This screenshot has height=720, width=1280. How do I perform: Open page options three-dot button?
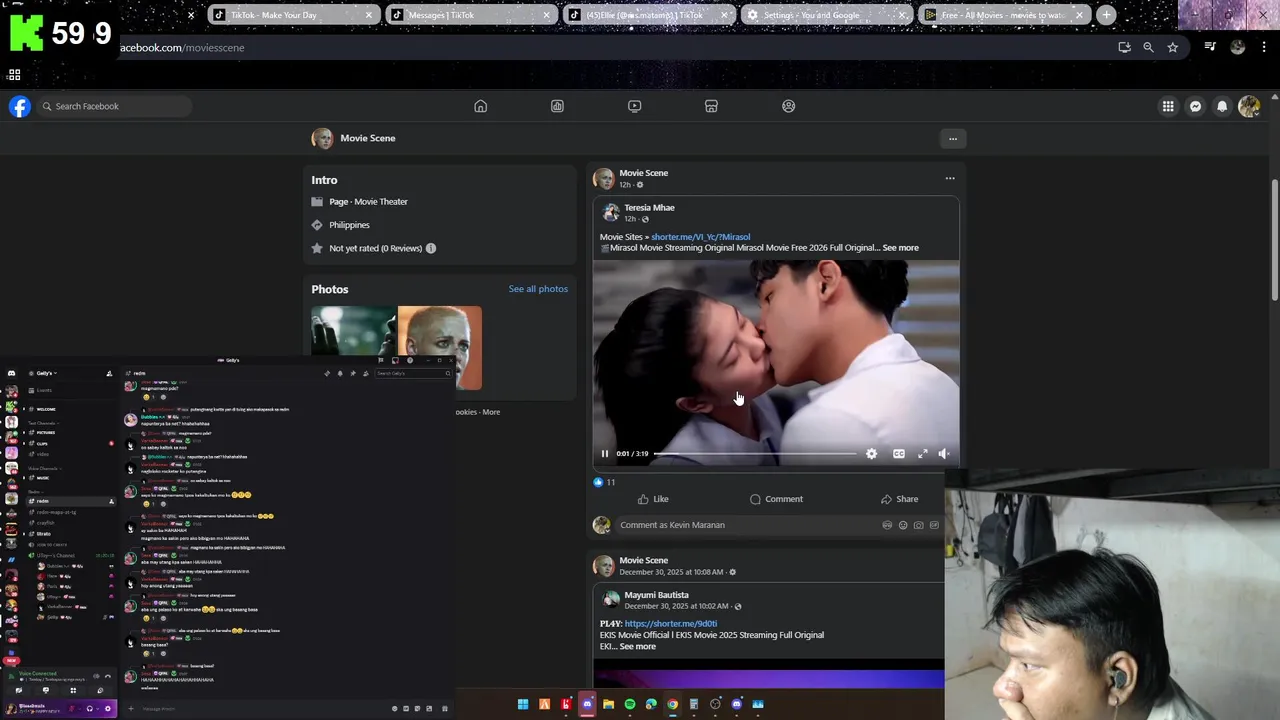pos(952,139)
